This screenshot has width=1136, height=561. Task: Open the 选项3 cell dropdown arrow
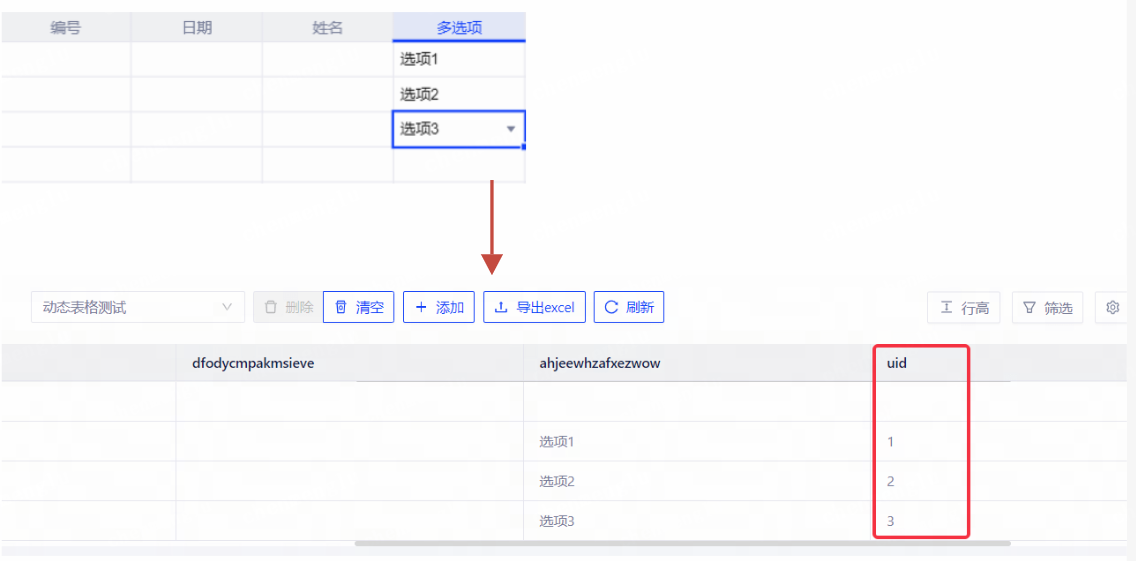(511, 129)
